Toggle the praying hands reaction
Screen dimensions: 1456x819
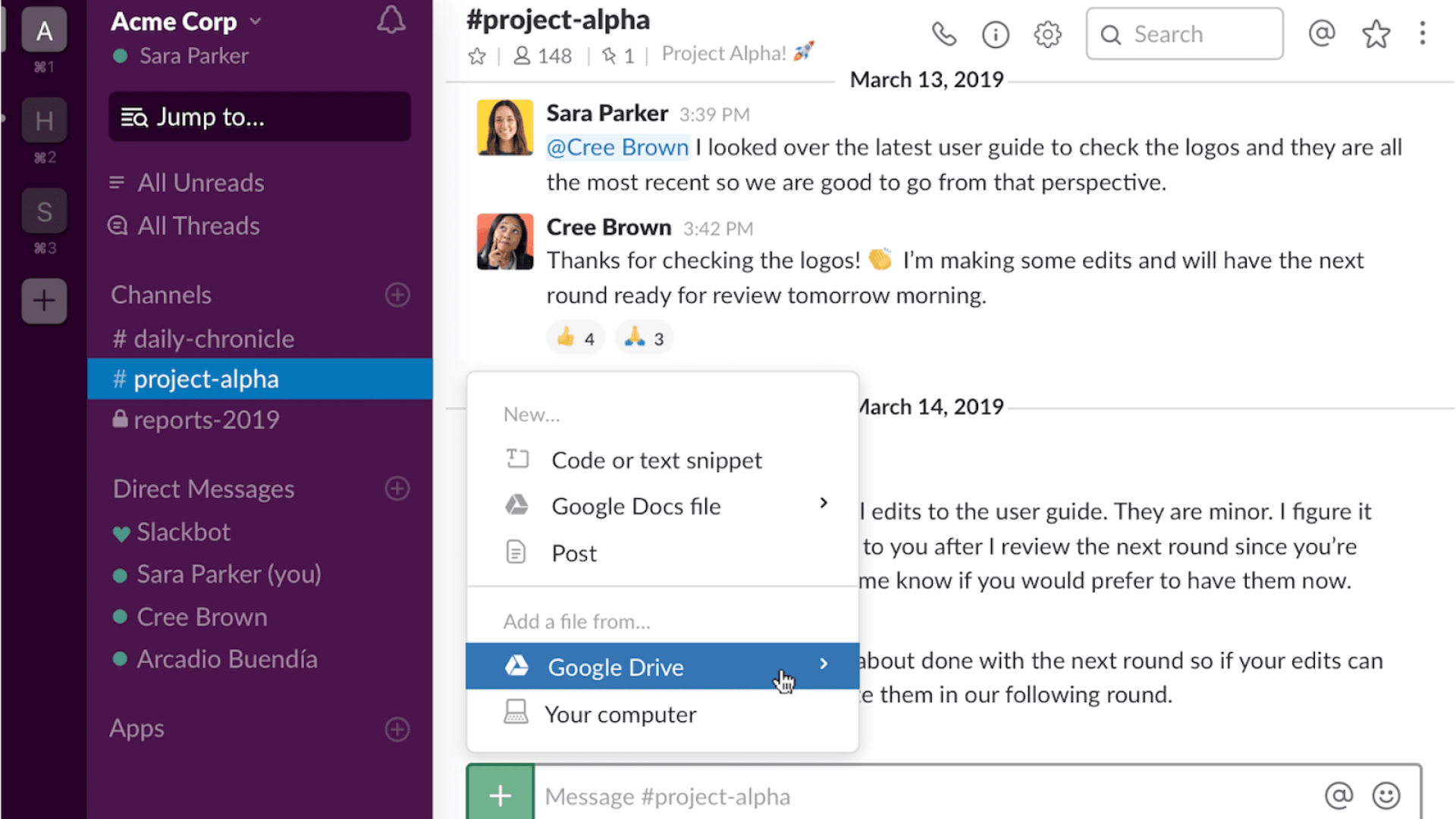(645, 338)
